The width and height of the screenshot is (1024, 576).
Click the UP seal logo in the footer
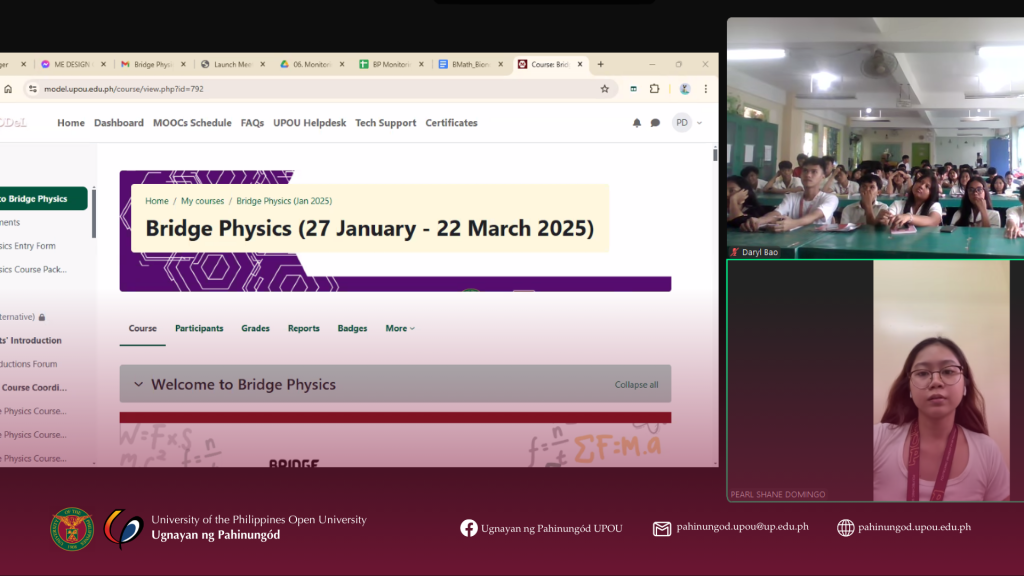(72, 529)
